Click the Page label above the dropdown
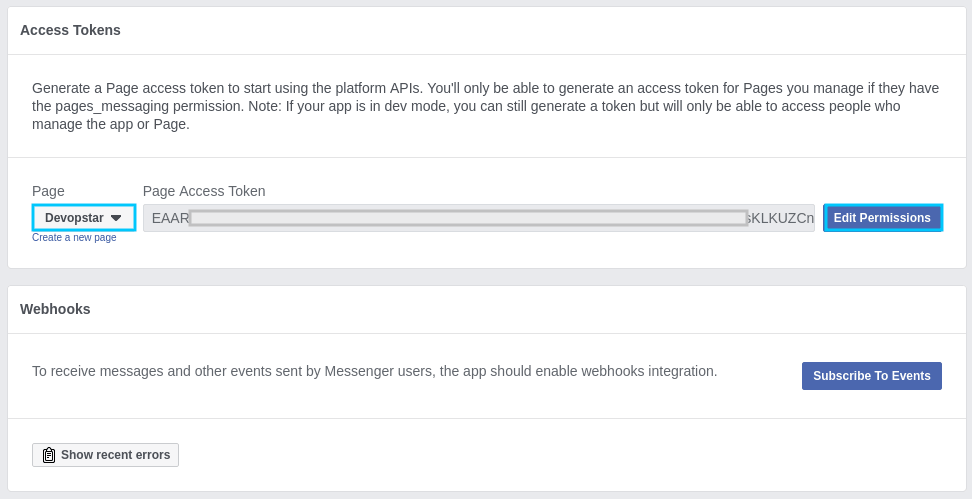 coord(48,191)
